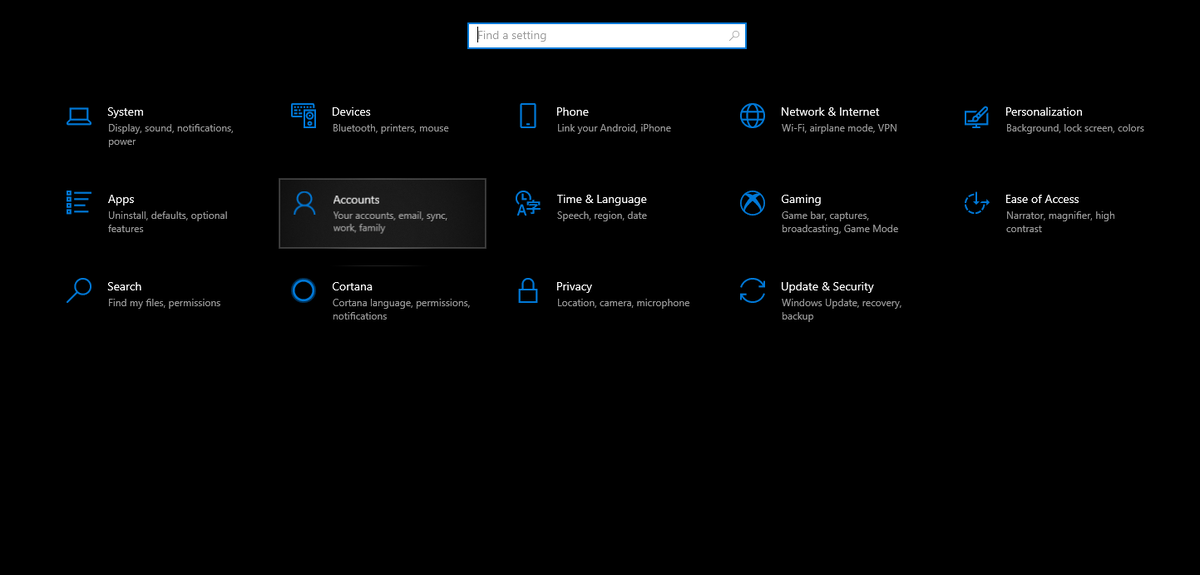Click 'Bluetooth, printers, mouse' description

click(390, 128)
